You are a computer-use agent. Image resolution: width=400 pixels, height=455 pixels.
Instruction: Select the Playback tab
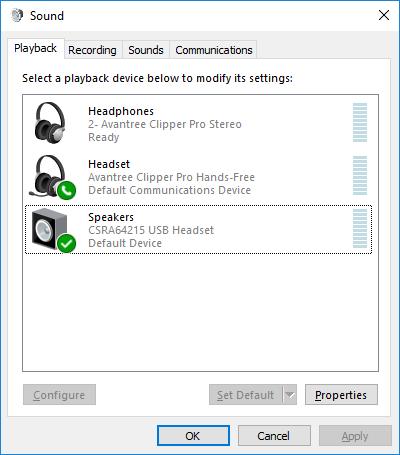point(36,49)
